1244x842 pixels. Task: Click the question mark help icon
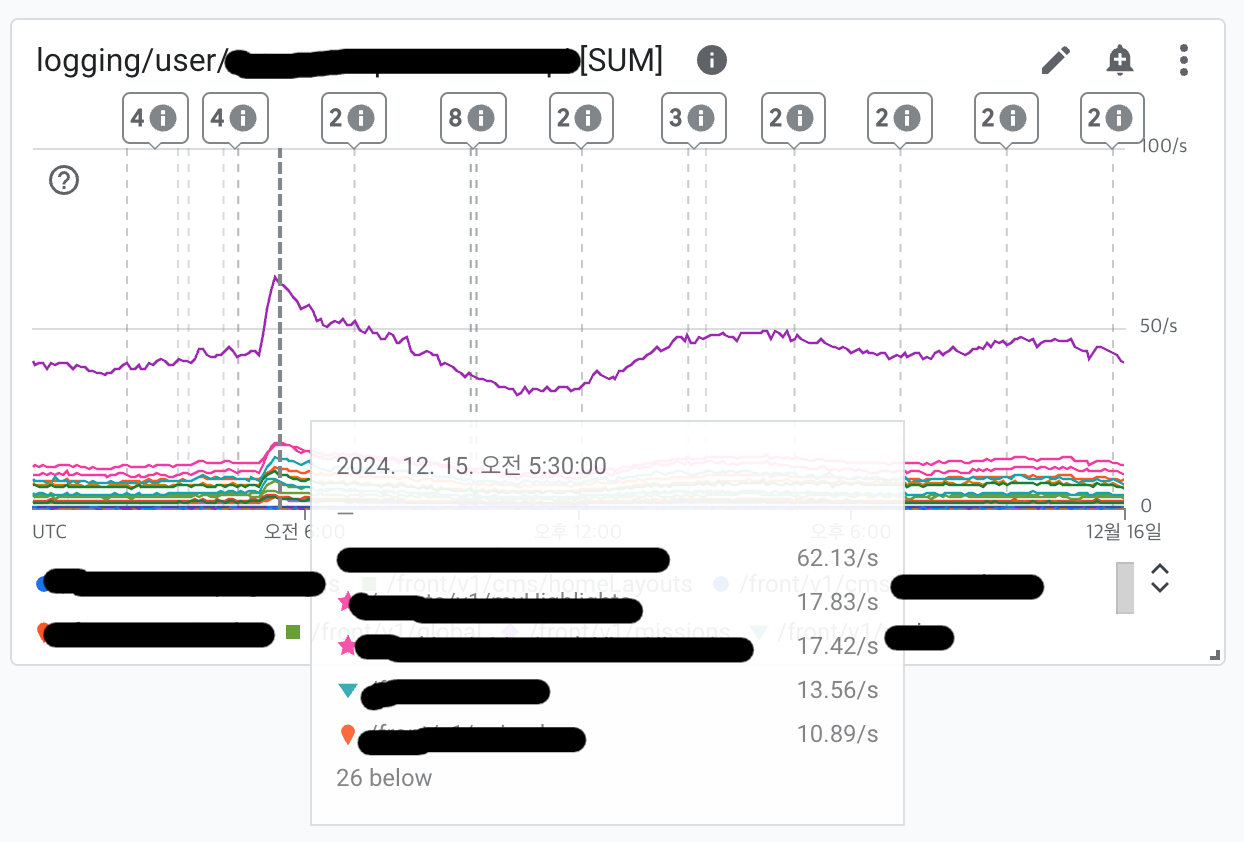[x=64, y=181]
